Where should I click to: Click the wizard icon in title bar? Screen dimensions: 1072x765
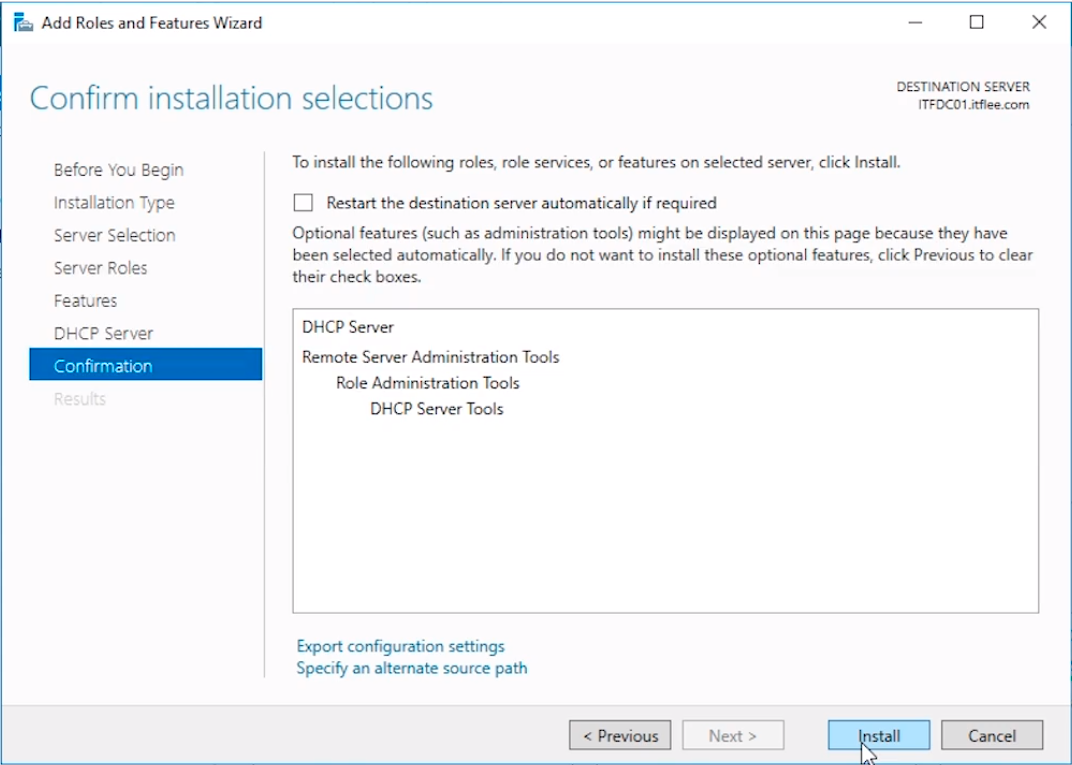[x=22, y=22]
